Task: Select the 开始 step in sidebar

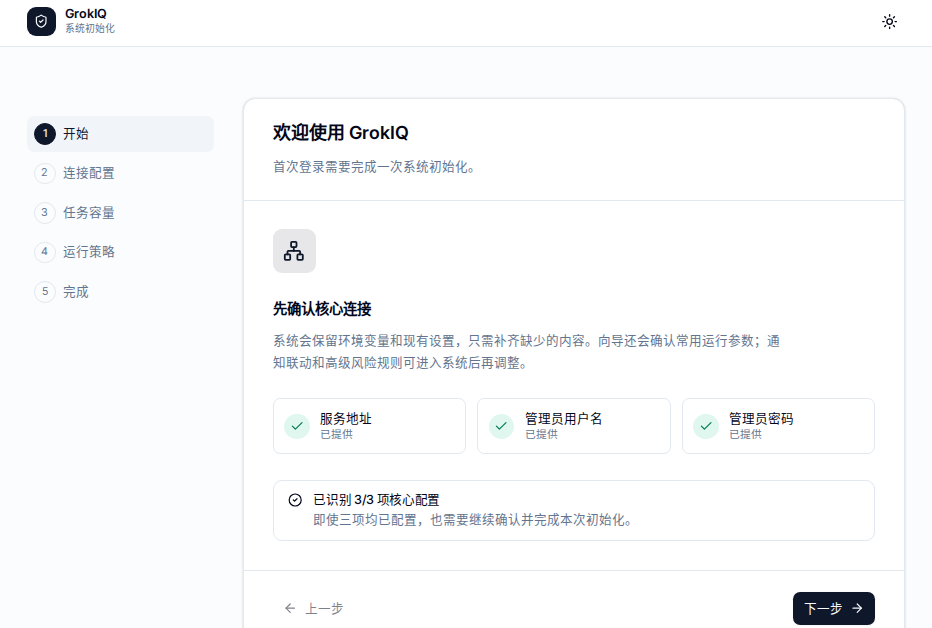Action: 120,134
